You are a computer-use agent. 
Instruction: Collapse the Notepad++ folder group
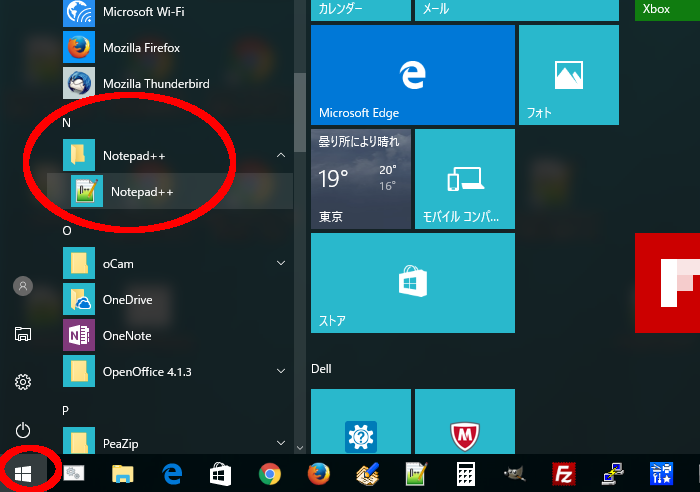coord(281,155)
